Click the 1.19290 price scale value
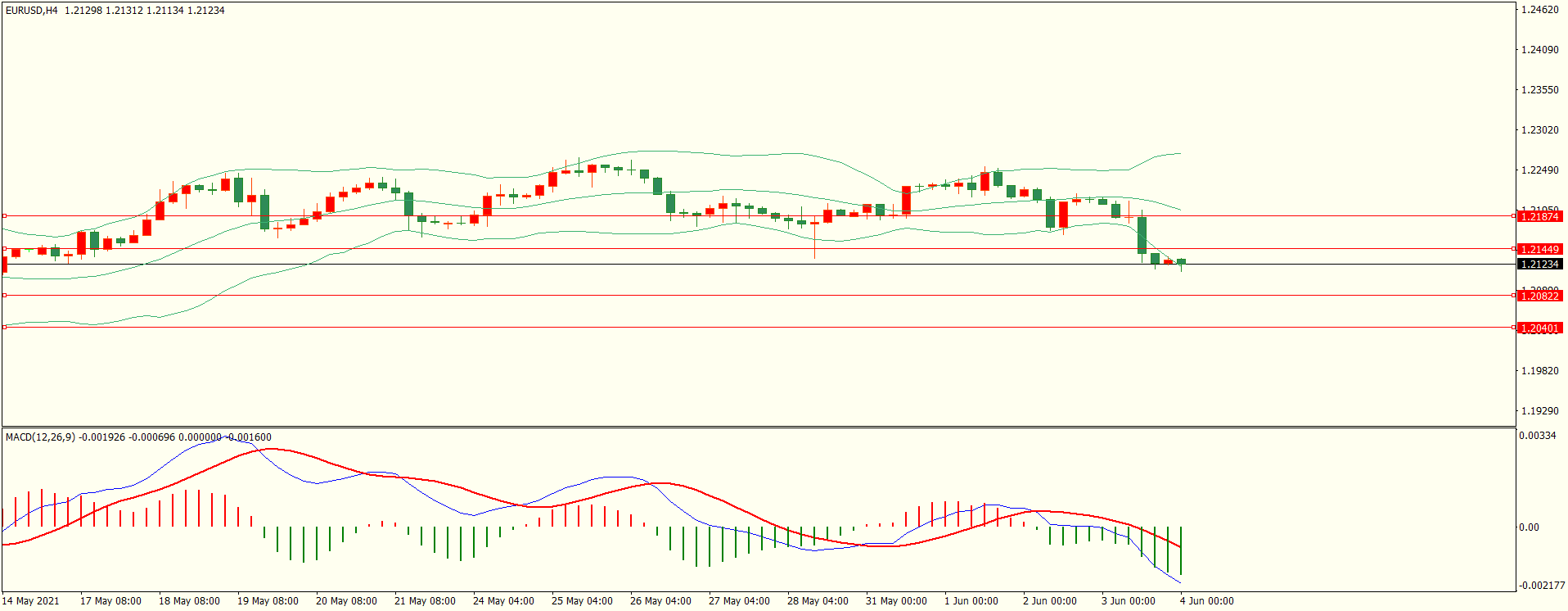 (1539, 411)
